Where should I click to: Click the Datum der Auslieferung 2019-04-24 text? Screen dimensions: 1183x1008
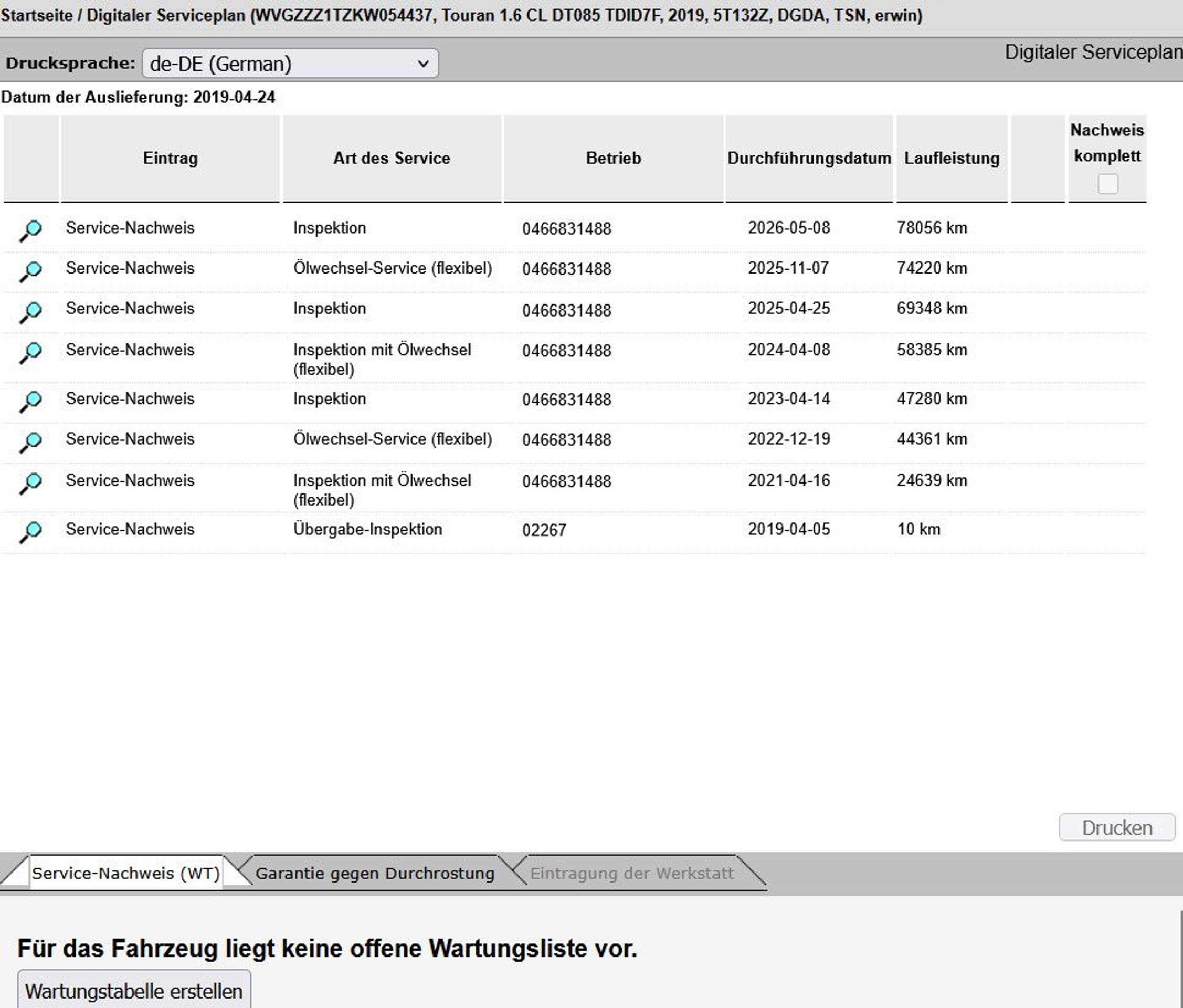(x=138, y=97)
